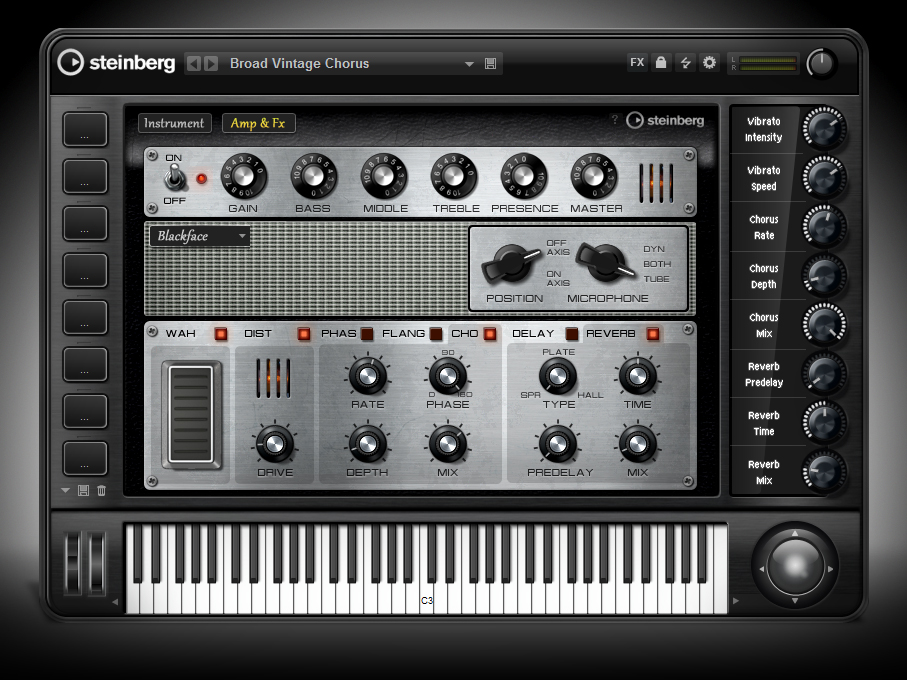Click the reverb PREDELAY knob
The image size is (907, 680).
pos(558,444)
